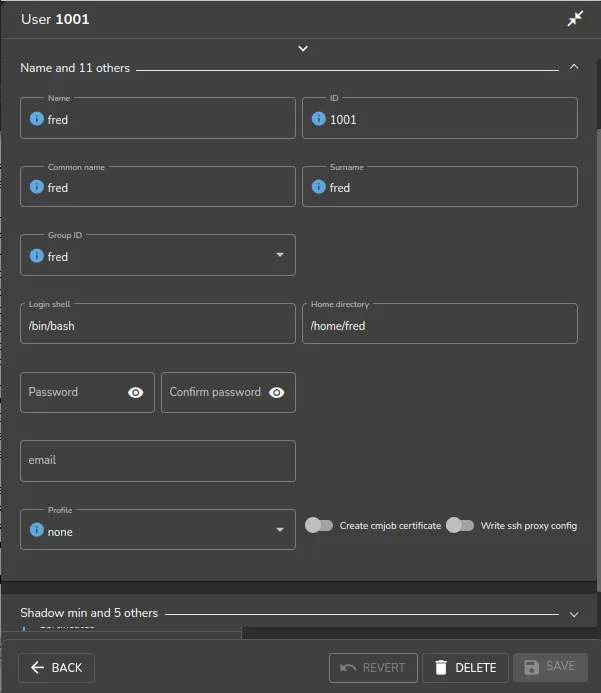Click the Name input field

(158, 118)
